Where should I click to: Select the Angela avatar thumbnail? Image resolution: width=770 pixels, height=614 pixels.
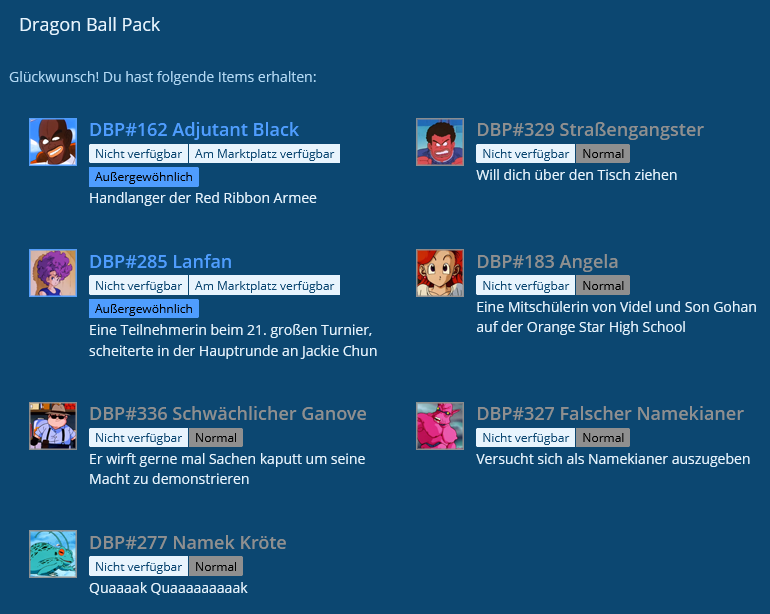(440, 274)
